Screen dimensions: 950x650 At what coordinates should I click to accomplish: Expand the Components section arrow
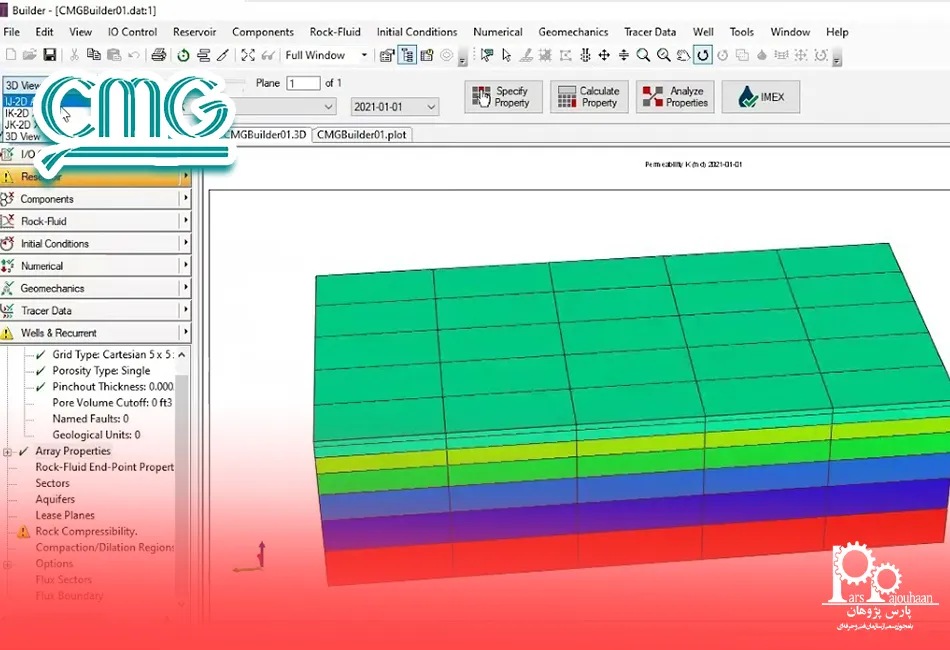(185, 199)
